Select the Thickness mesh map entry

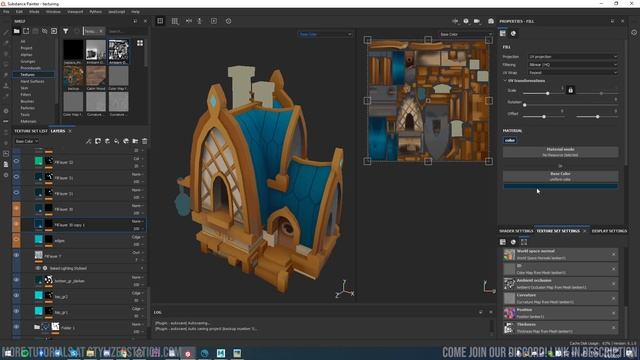pos(560,327)
